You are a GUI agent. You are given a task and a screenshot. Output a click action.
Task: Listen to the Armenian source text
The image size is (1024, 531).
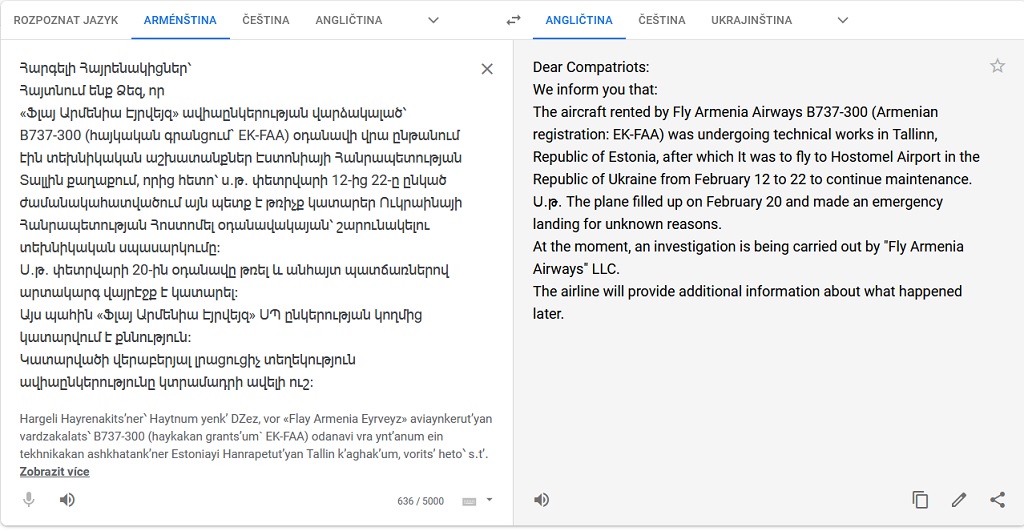click(67, 500)
